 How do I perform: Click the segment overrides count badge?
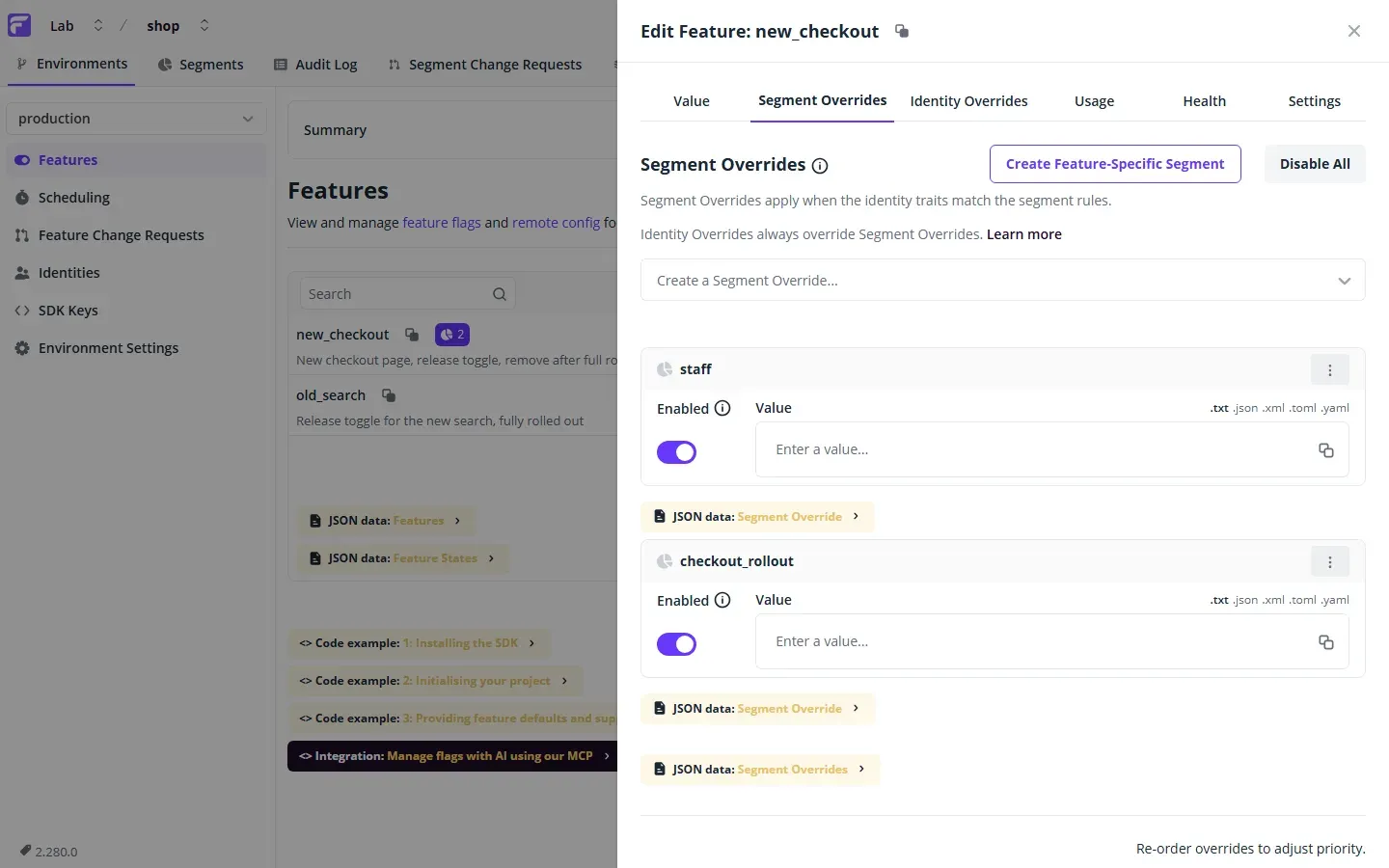(x=452, y=335)
